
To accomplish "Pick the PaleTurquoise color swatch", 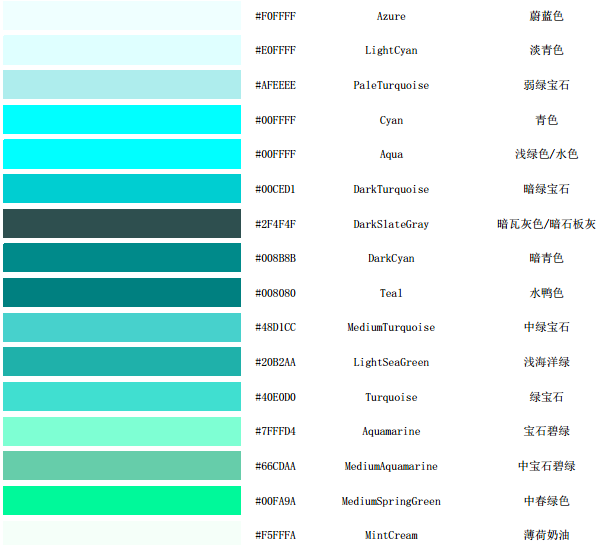I will pos(122,85).
